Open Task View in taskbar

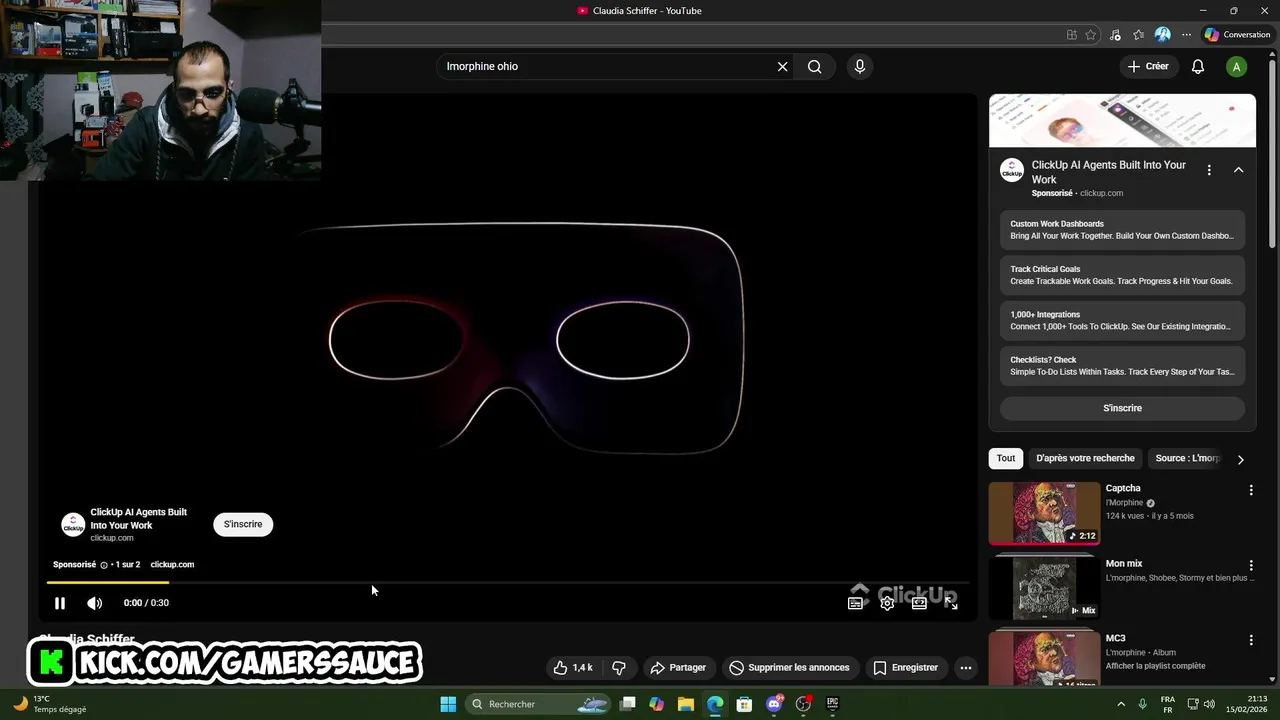coord(628,704)
